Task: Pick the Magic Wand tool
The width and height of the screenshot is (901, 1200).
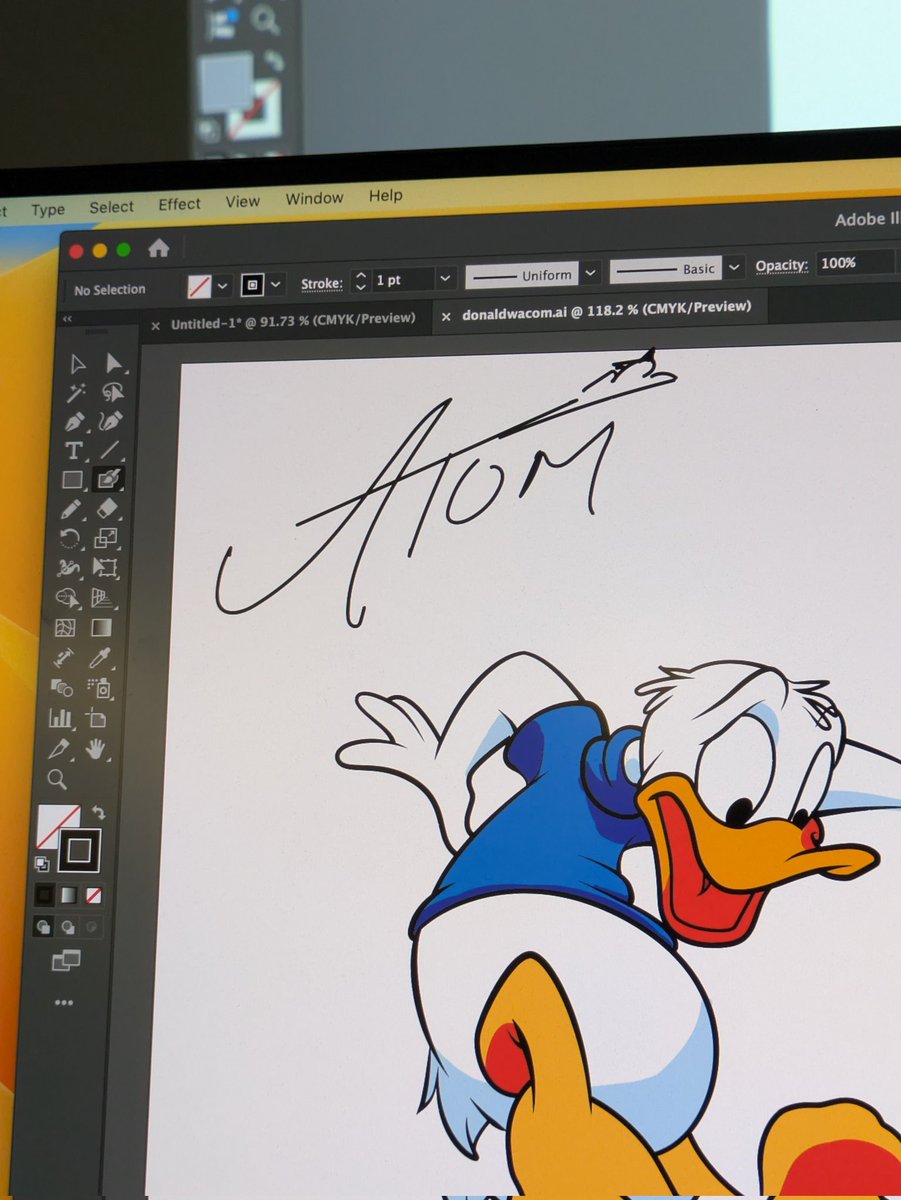Action: (x=76, y=393)
